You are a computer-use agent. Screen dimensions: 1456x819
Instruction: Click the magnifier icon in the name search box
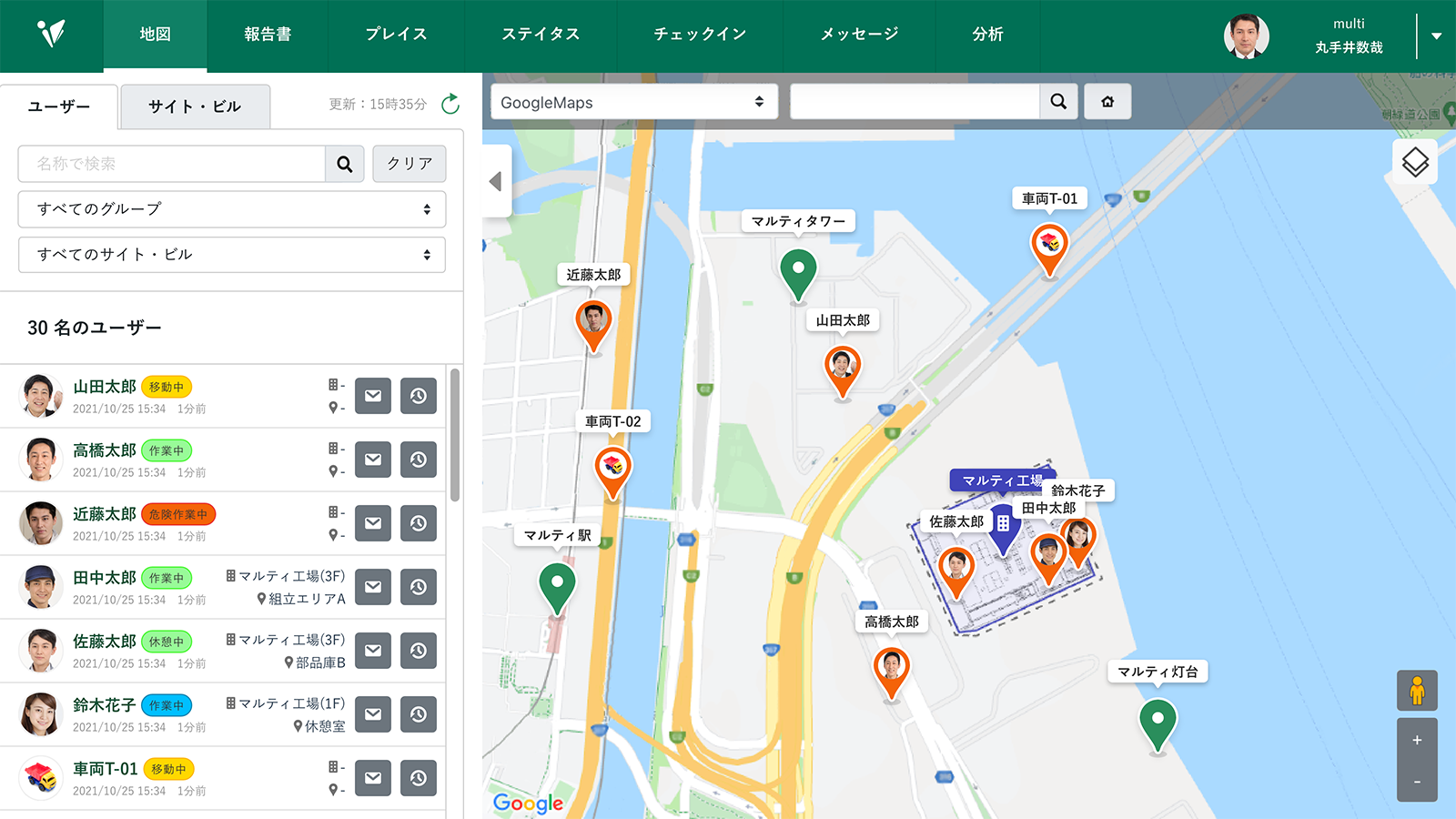(344, 165)
